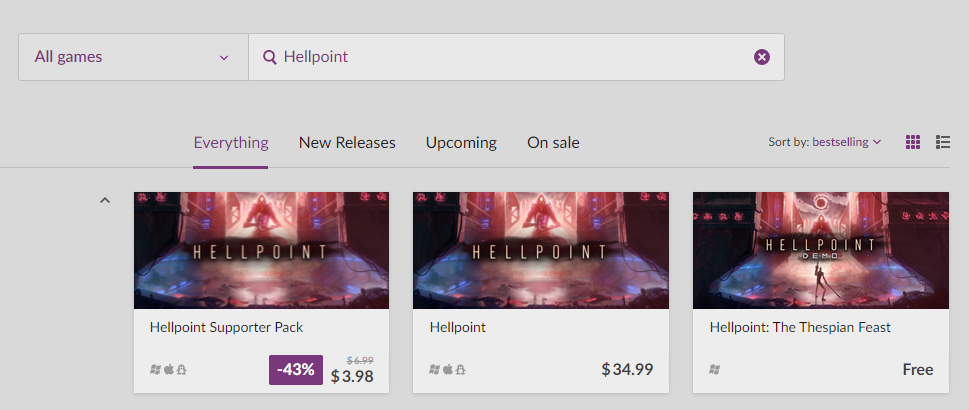The image size is (969, 410).
Task: Click the -43% discount badge
Action: click(296, 370)
